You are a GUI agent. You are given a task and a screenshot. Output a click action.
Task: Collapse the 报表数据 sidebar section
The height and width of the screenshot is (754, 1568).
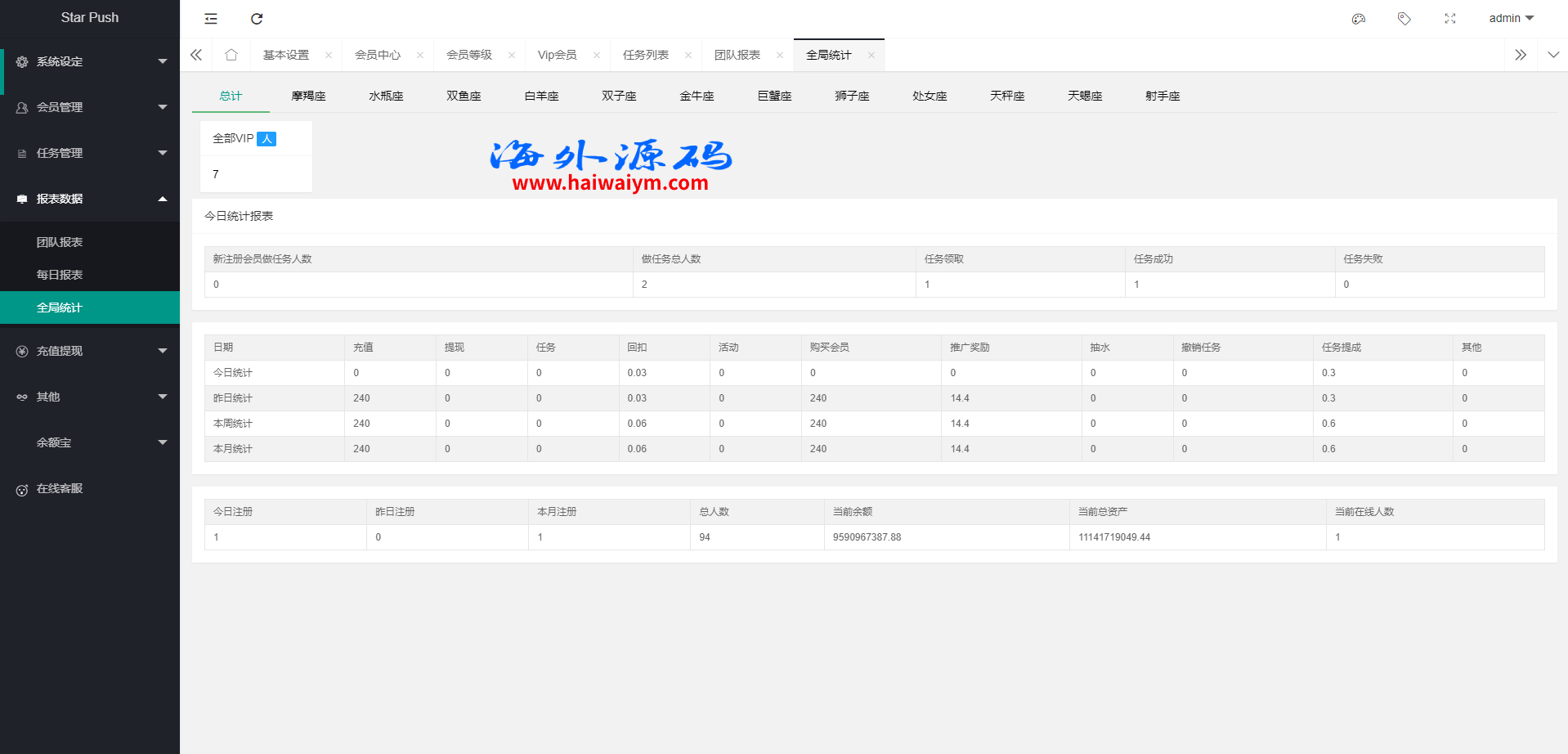pyautogui.click(x=90, y=199)
